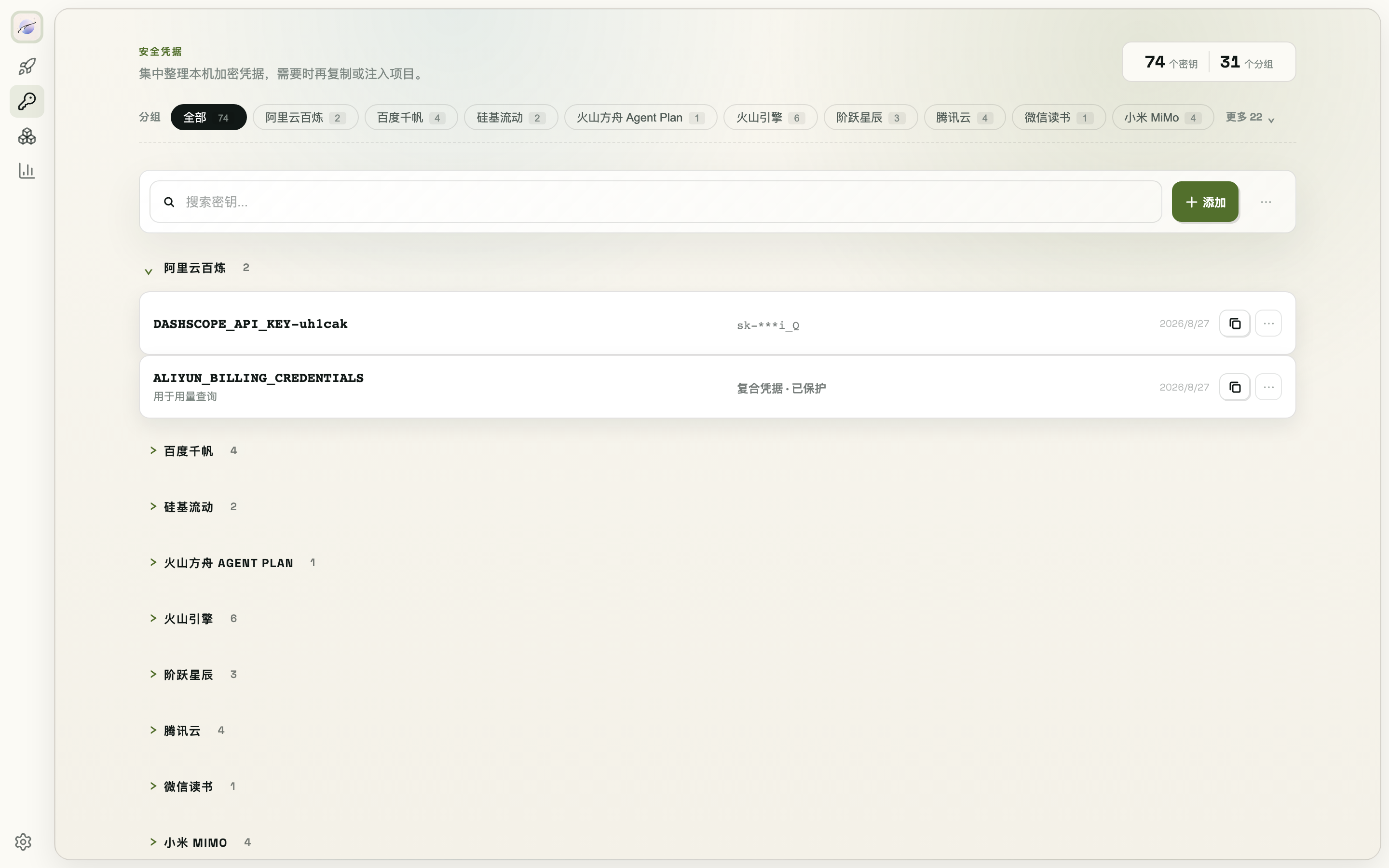Screen dimensions: 1389x868
Task: Click the ALIYUN_BILLING row date 2026/8/27
Action: coord(1184,388)
